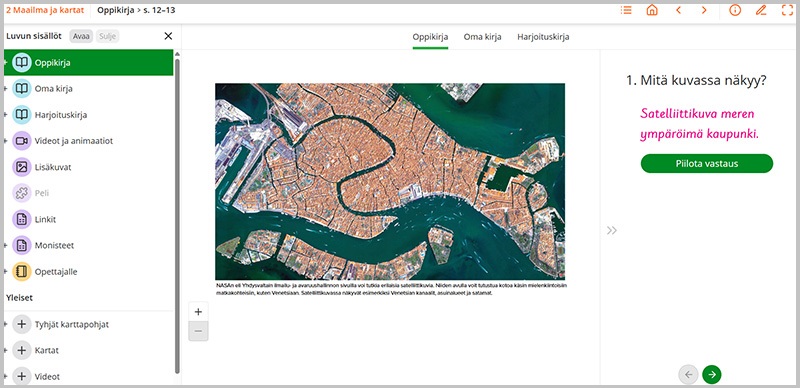Image resolution: width=800 pixels, height=388 pixels.
Task: Click the image caption about NASA
Action: coord(391,288)
